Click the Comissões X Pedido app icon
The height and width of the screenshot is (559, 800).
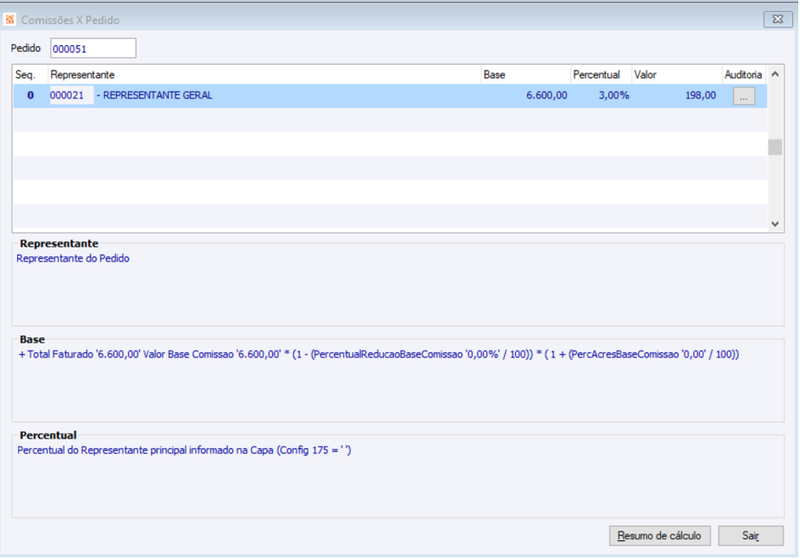point(10,20)
